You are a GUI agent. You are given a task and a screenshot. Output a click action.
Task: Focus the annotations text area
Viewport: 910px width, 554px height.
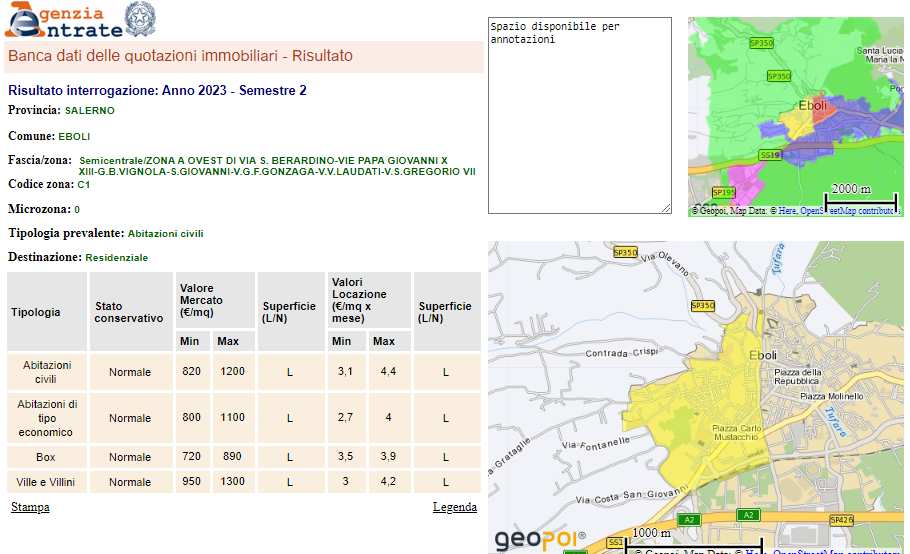point(579,115)
